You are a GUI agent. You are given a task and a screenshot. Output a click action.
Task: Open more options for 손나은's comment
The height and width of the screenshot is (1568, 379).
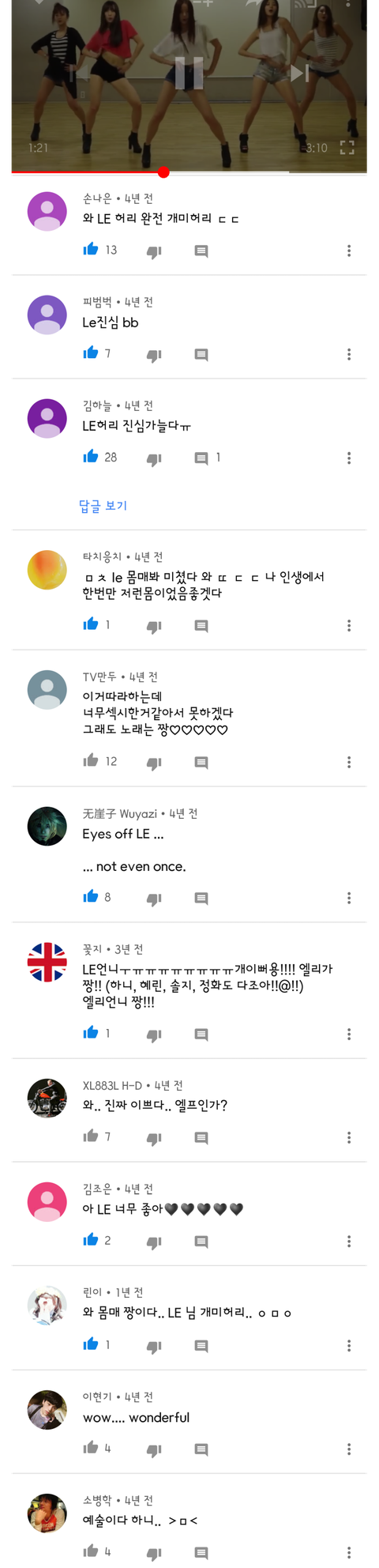click(349, 251)
